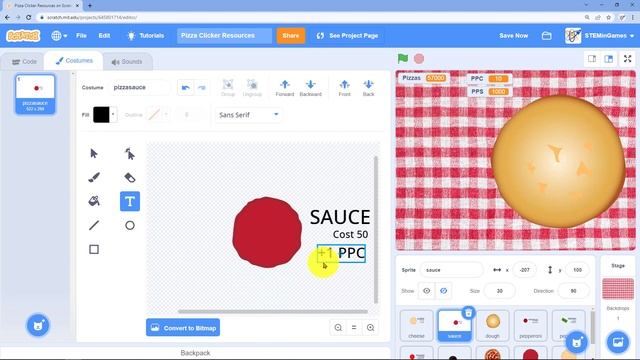Image resolution: width=640 pixels, height=360 pixels.
Task: Switch to large stage layout
Action: pos(609,59)
